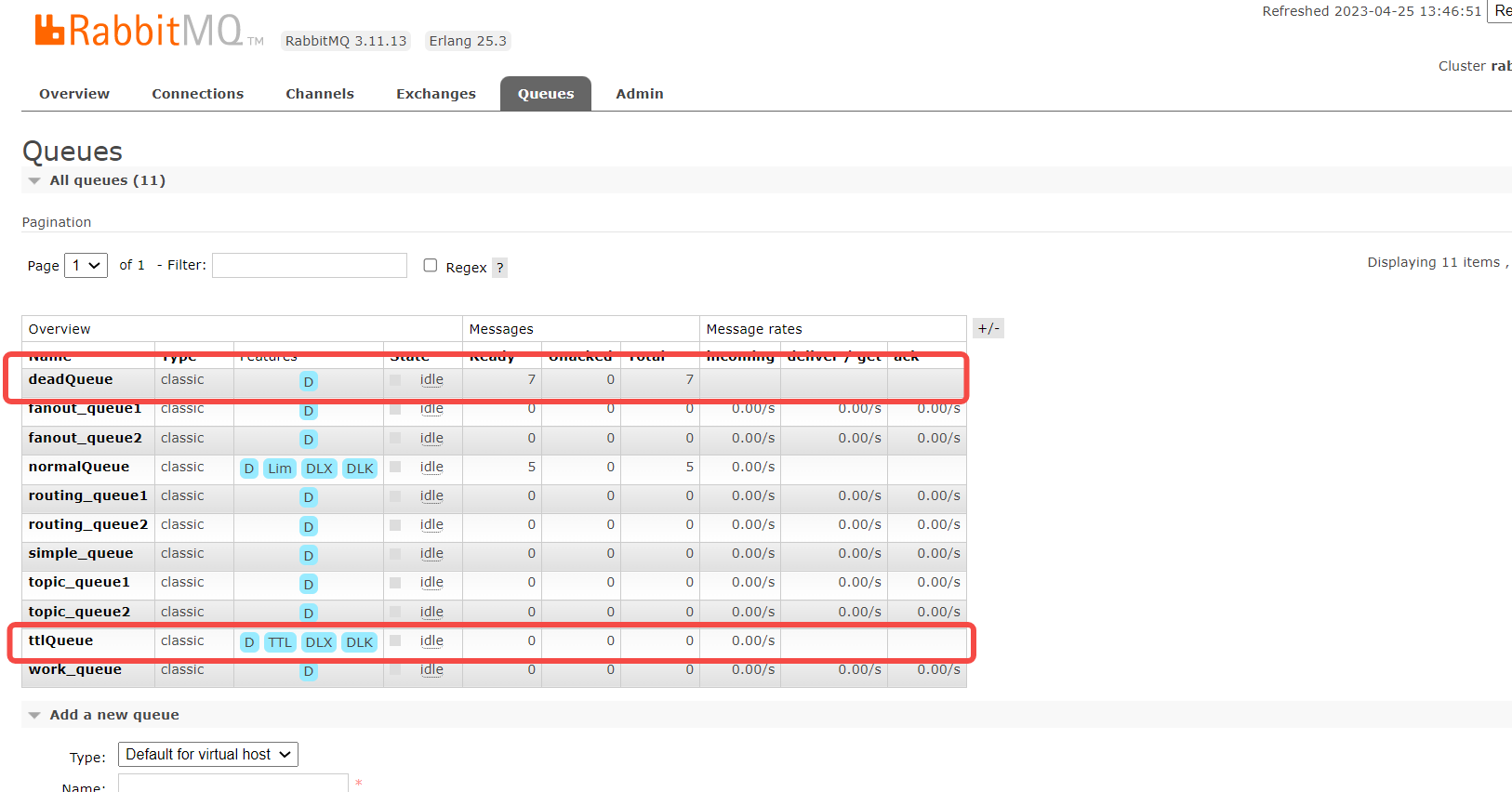Click the Lim badge in the normalQueue row
The width and height of the screenshot is (1512, 792).
280,469
